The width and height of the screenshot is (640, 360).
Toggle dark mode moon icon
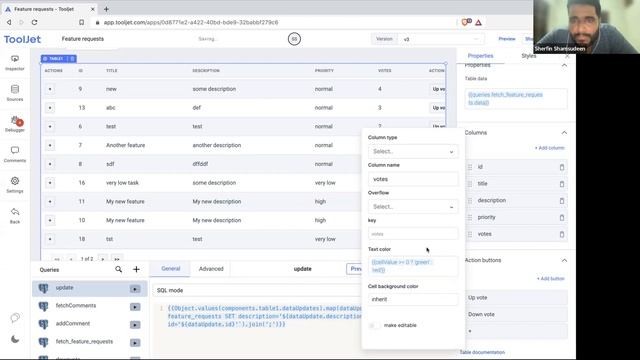tap(15, 339)
